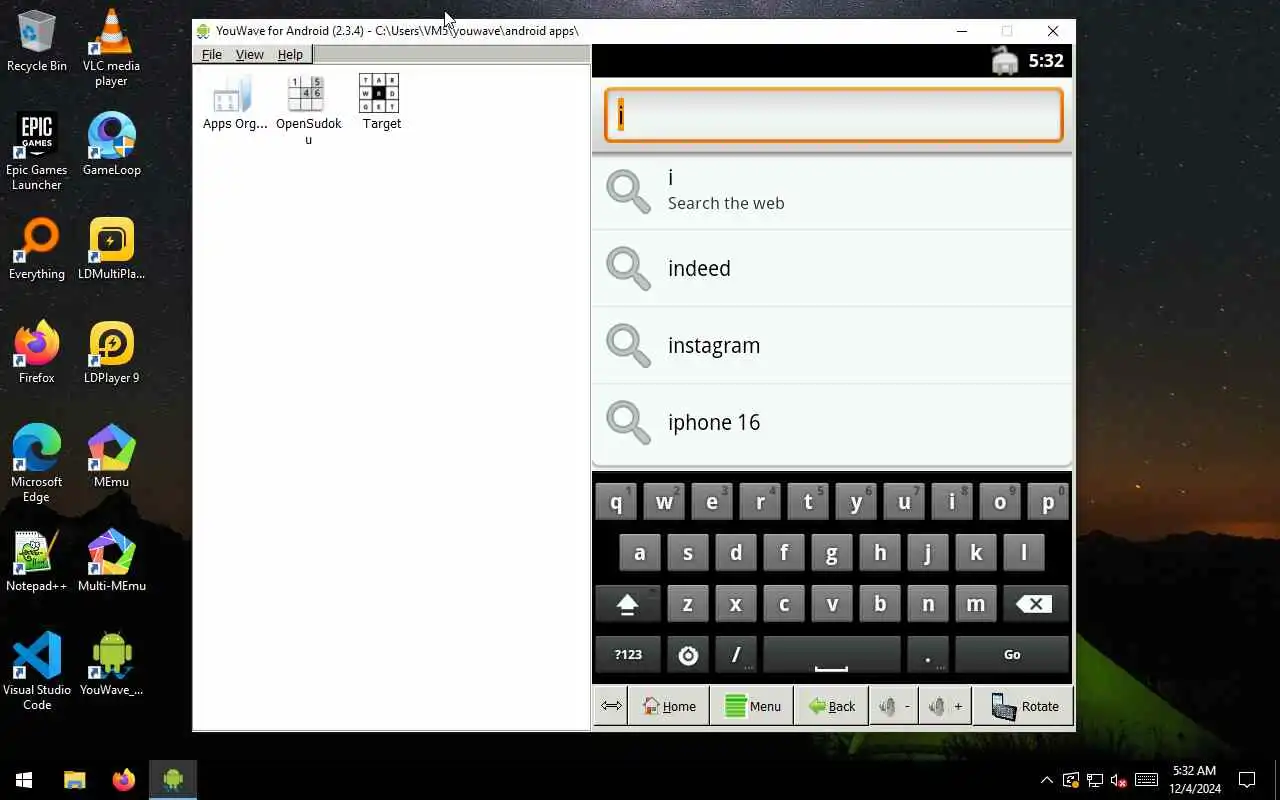The width and height of the screenshot is (1280, 800).
Task: Tap the p key on the keyboard
Action: tap(1048, 502)
